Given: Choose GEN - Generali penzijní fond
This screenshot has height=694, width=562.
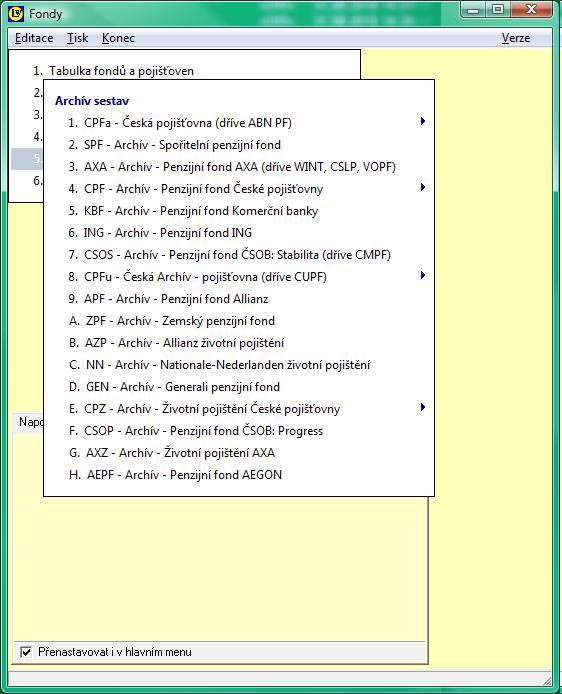Looking at the screenshot, I should pos(174,387).
